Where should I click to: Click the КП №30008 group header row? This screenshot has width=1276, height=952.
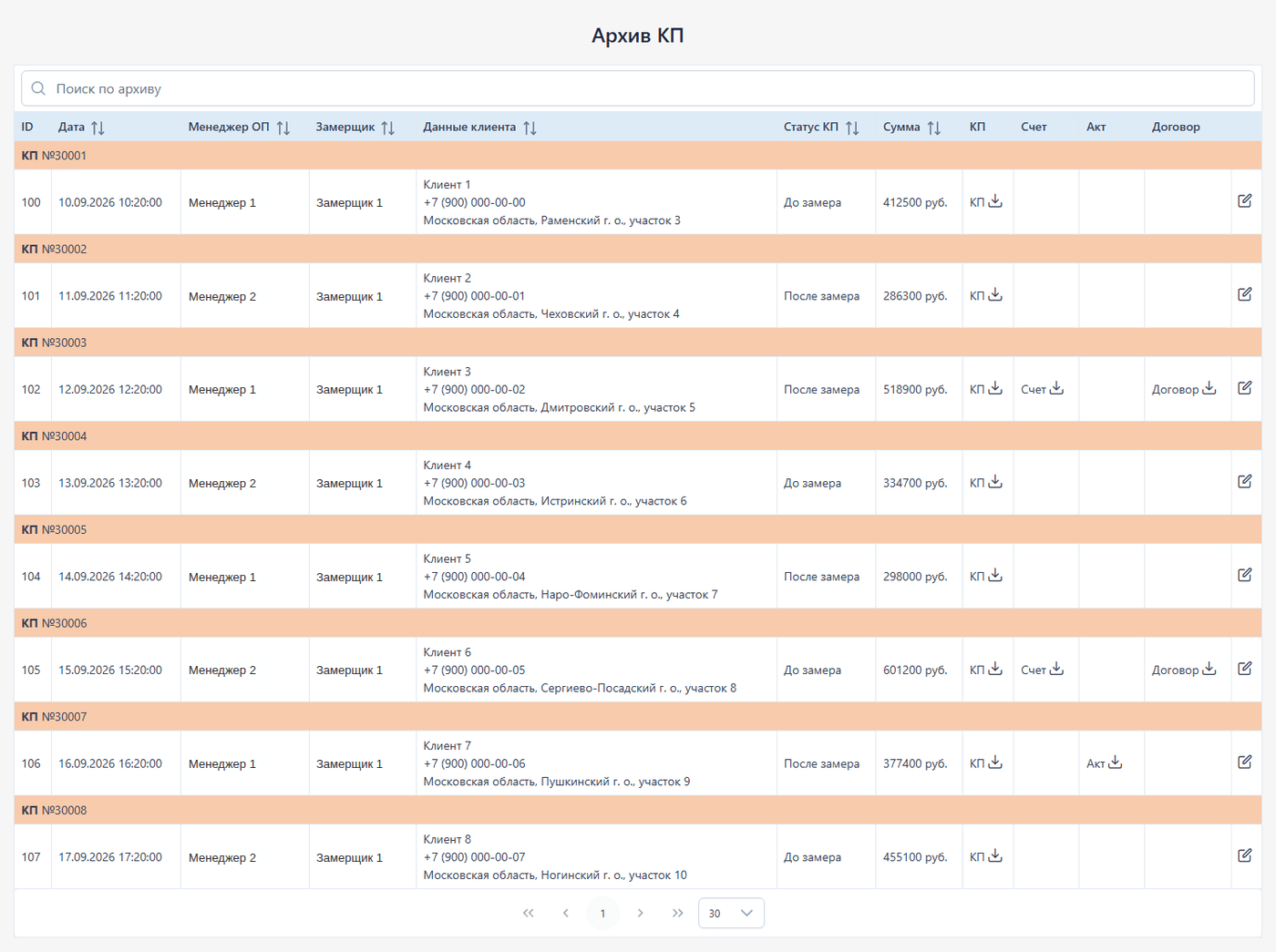coord(638,810)
